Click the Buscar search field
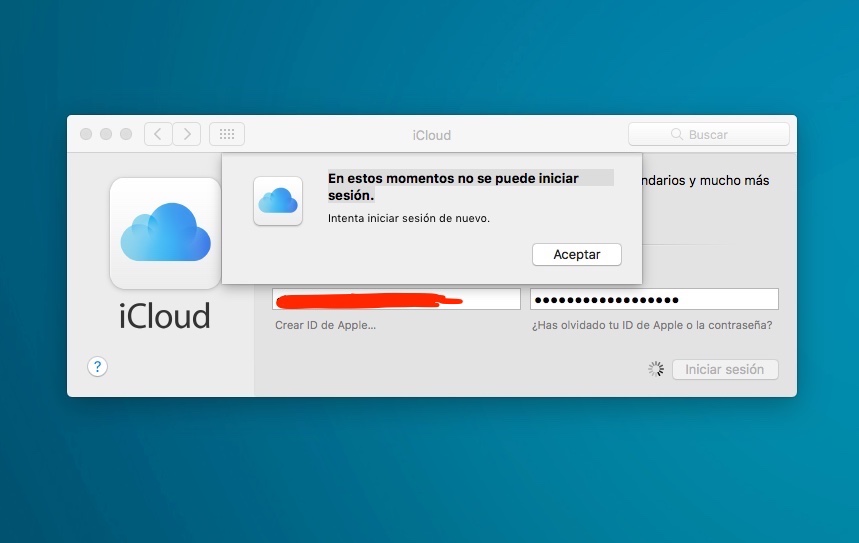Screen dimensions: 859x543 click(x=708, y=134)
